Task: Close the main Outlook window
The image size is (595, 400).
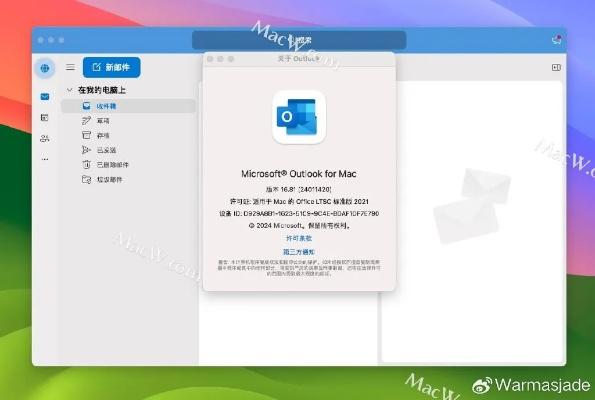Action: (41, 40)
